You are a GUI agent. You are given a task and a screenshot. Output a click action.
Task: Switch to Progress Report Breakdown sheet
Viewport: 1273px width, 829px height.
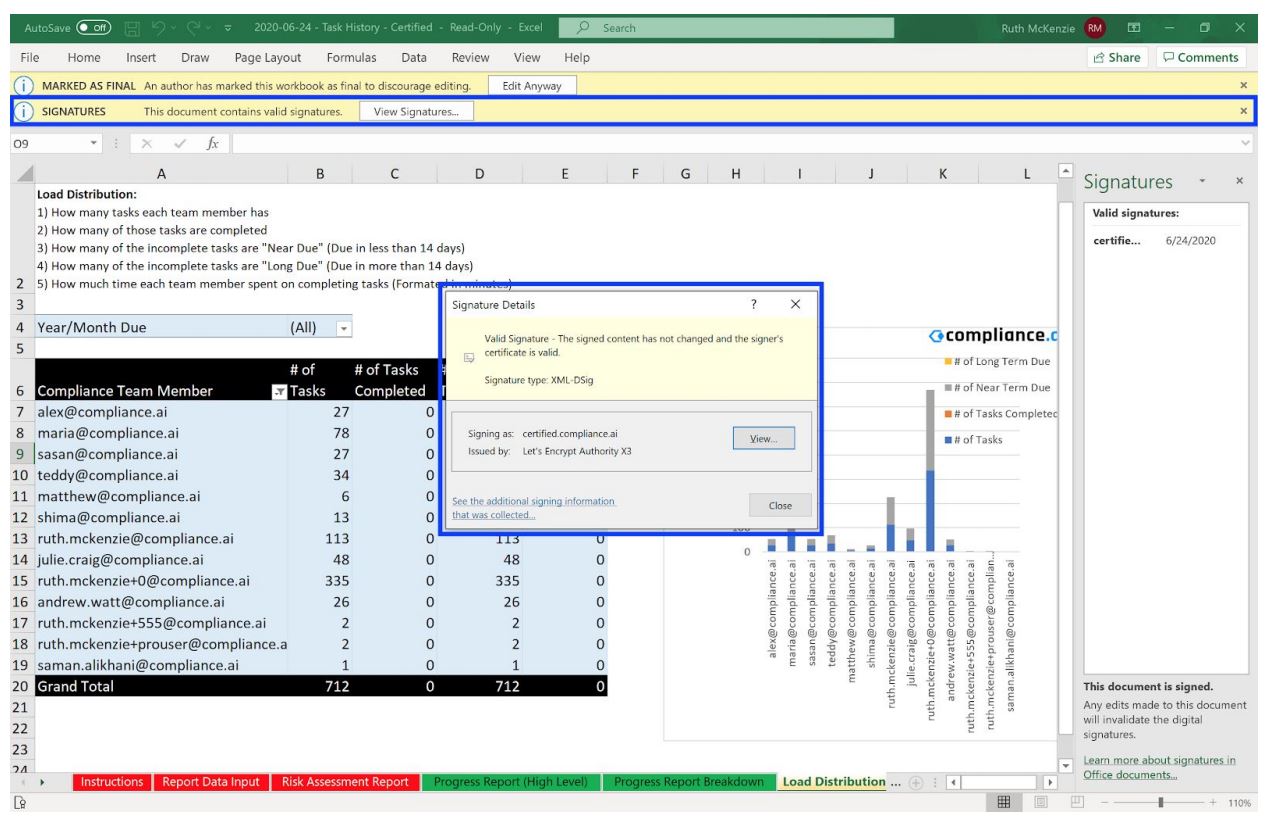(x=689, y=782)
